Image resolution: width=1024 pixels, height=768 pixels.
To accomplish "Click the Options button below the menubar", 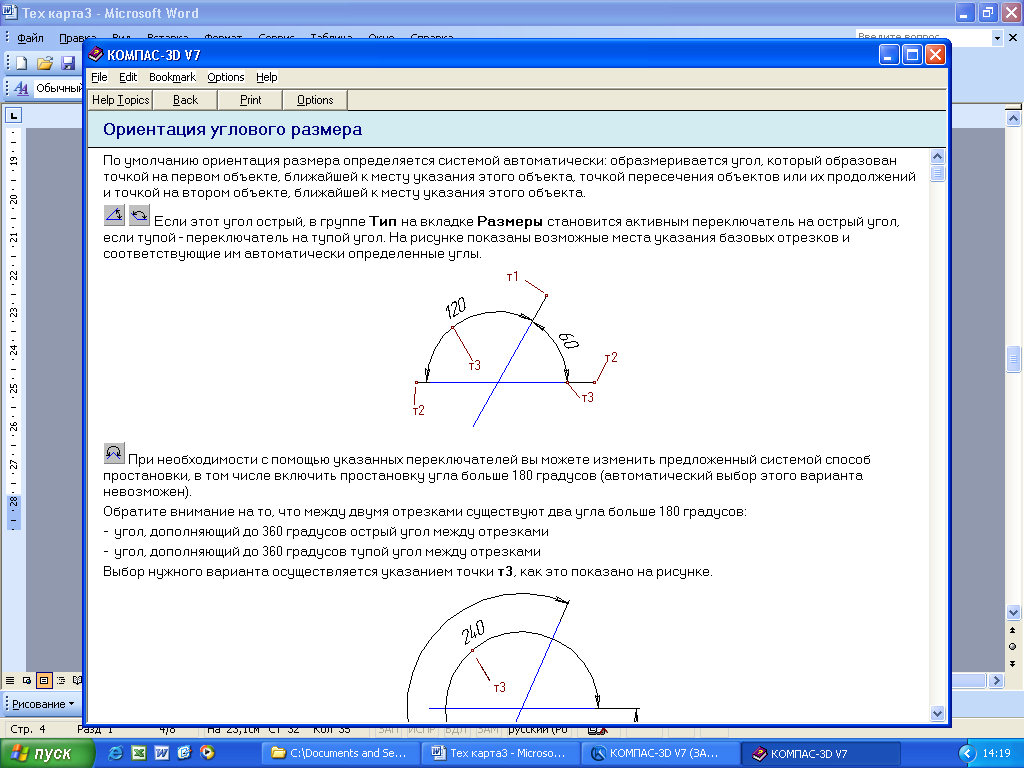I will tap(315, 100).
